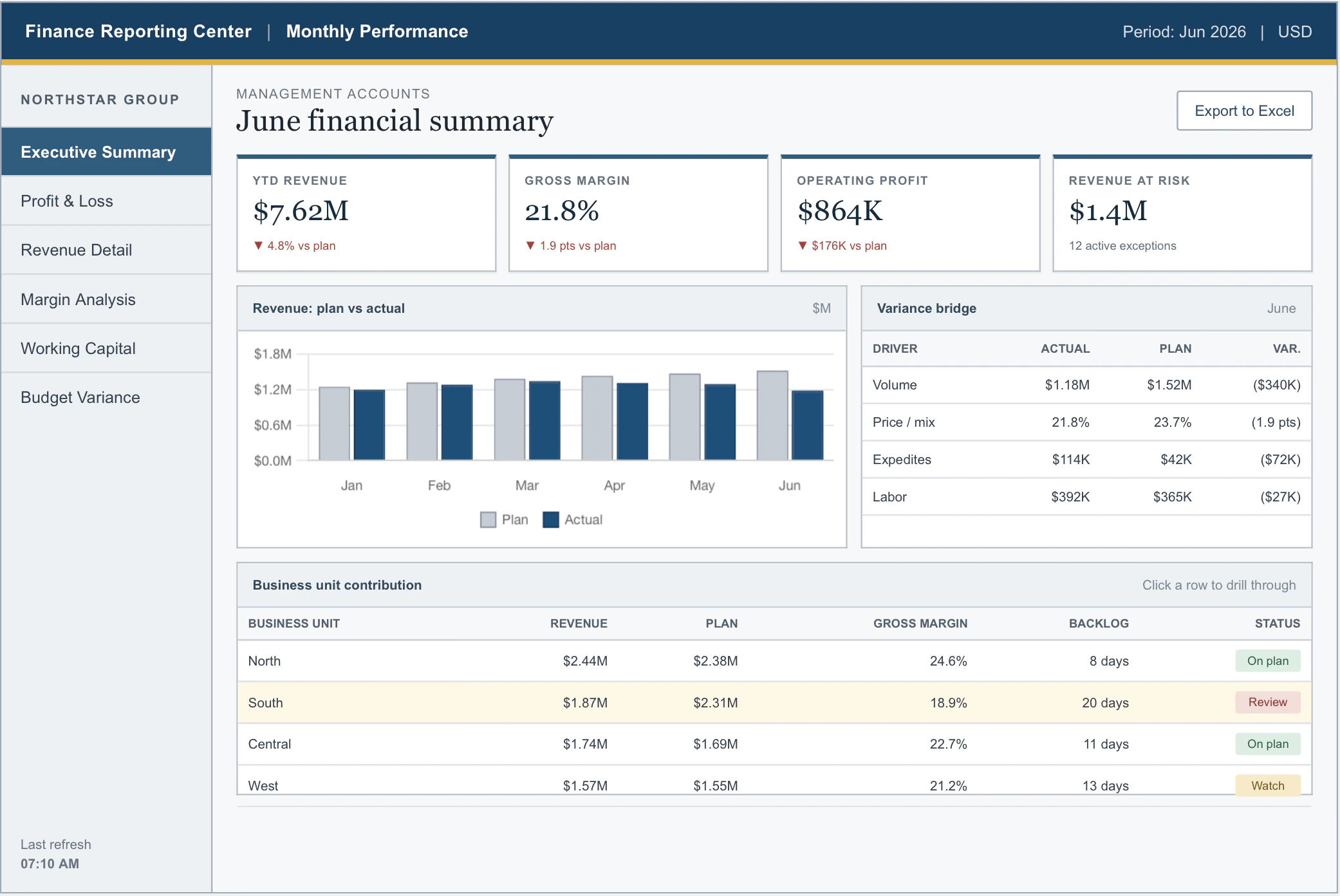
Task: Click the 12 active exceptions text
Action: [1122, 246]
